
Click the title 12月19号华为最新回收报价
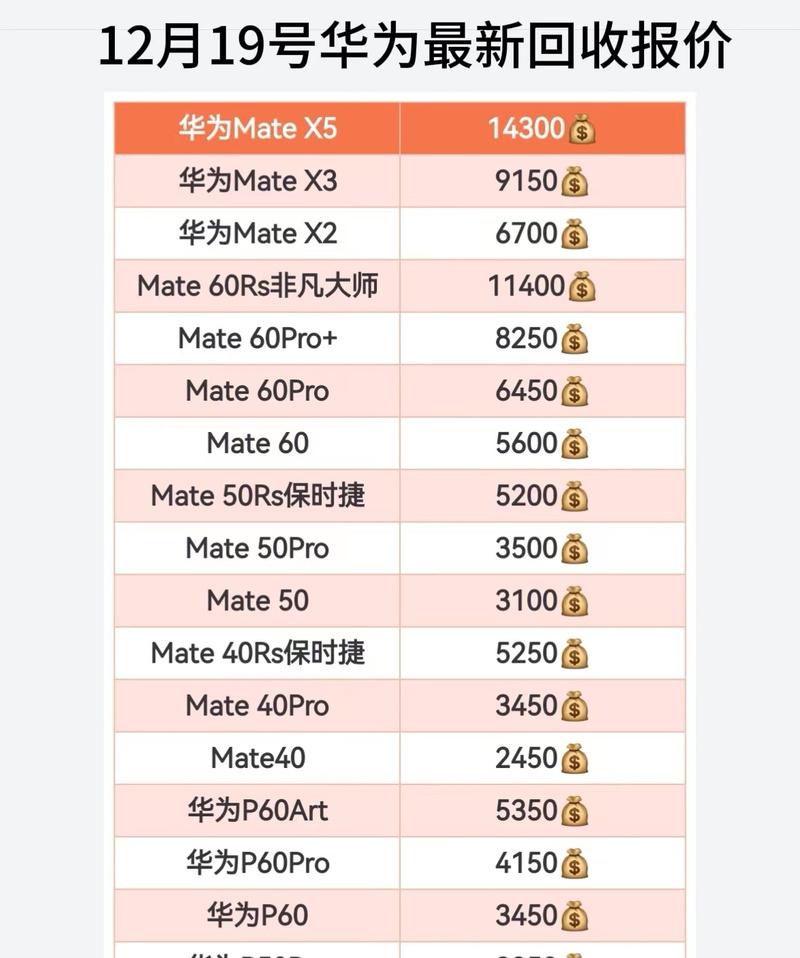pyautogui.click(x=414, y=45)
